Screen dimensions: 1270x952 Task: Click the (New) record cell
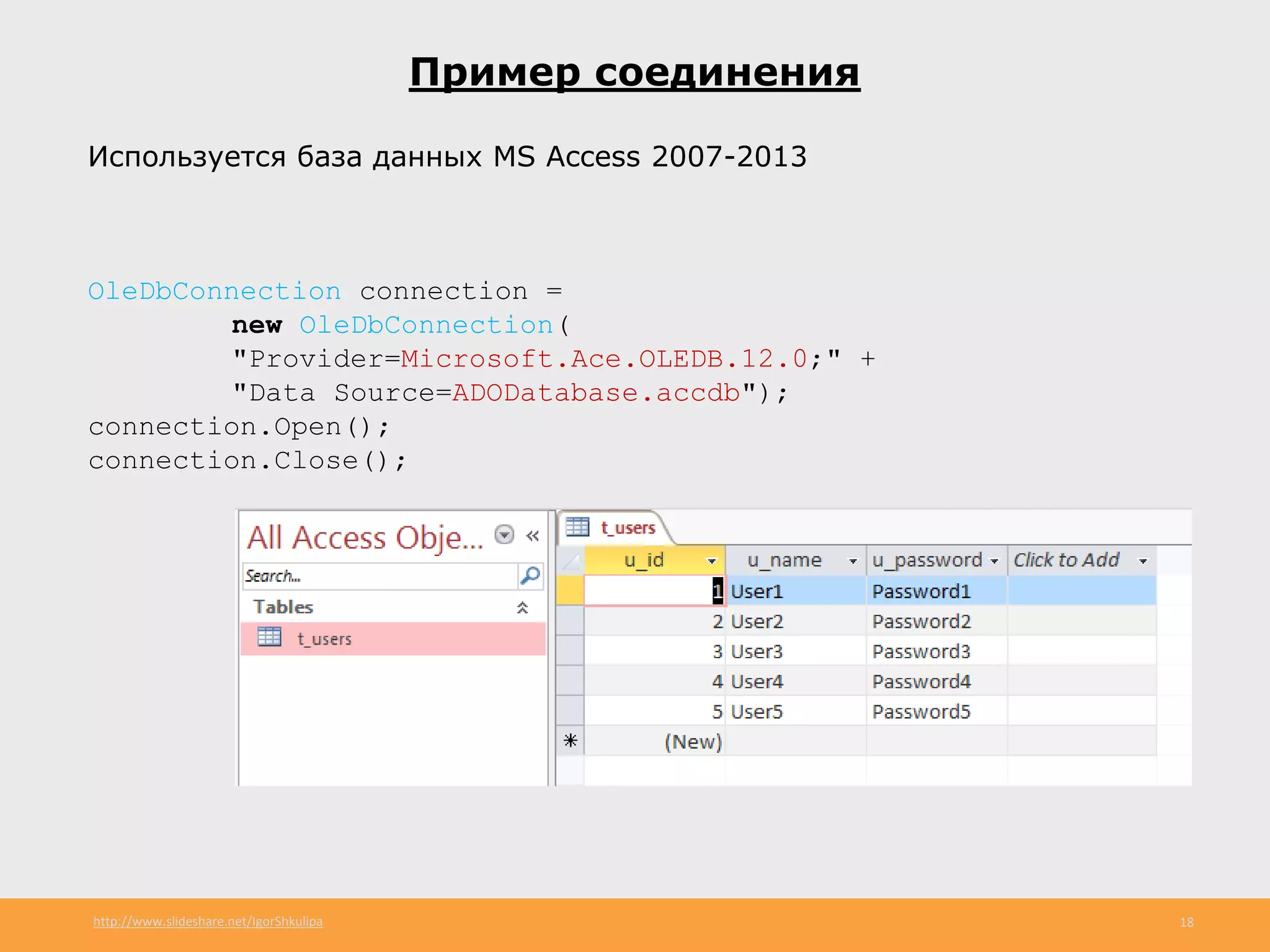pos(654,741)
